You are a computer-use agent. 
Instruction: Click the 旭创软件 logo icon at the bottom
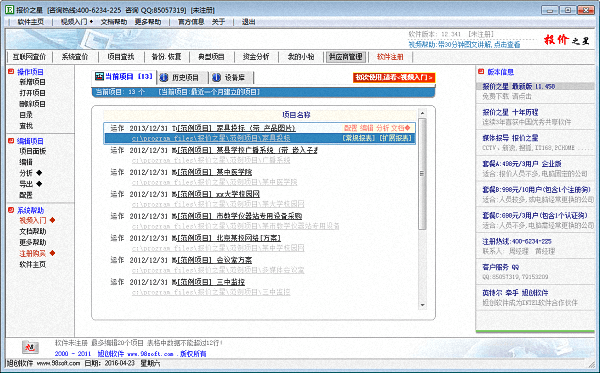pos(30,347)
